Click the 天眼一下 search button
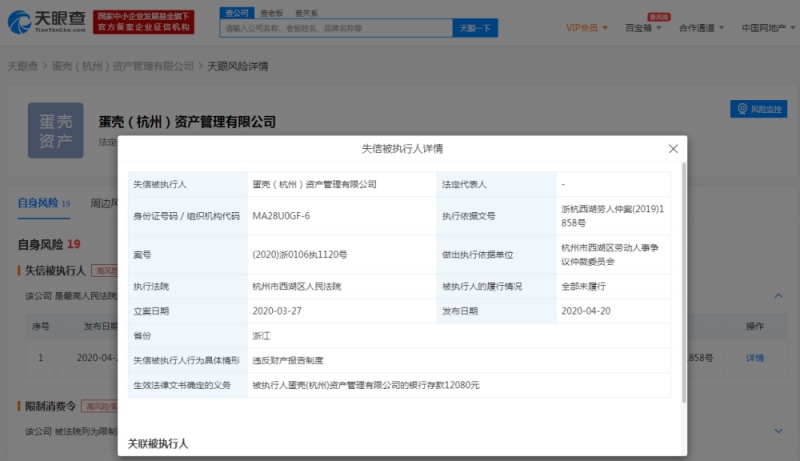This screenshot has width=800, height=461. 475,28
